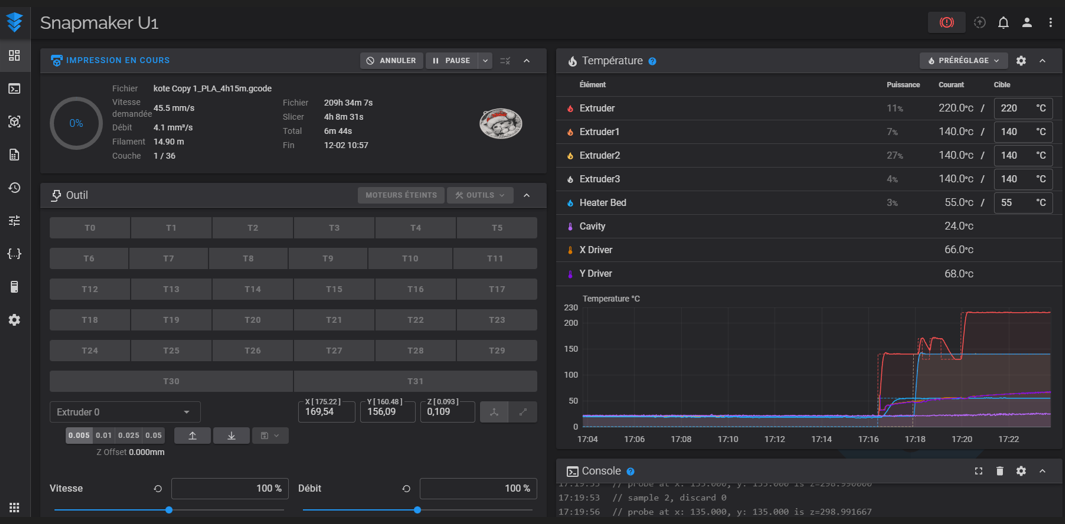
Task: Toggle the Extruder graph series
Action: 569,108
